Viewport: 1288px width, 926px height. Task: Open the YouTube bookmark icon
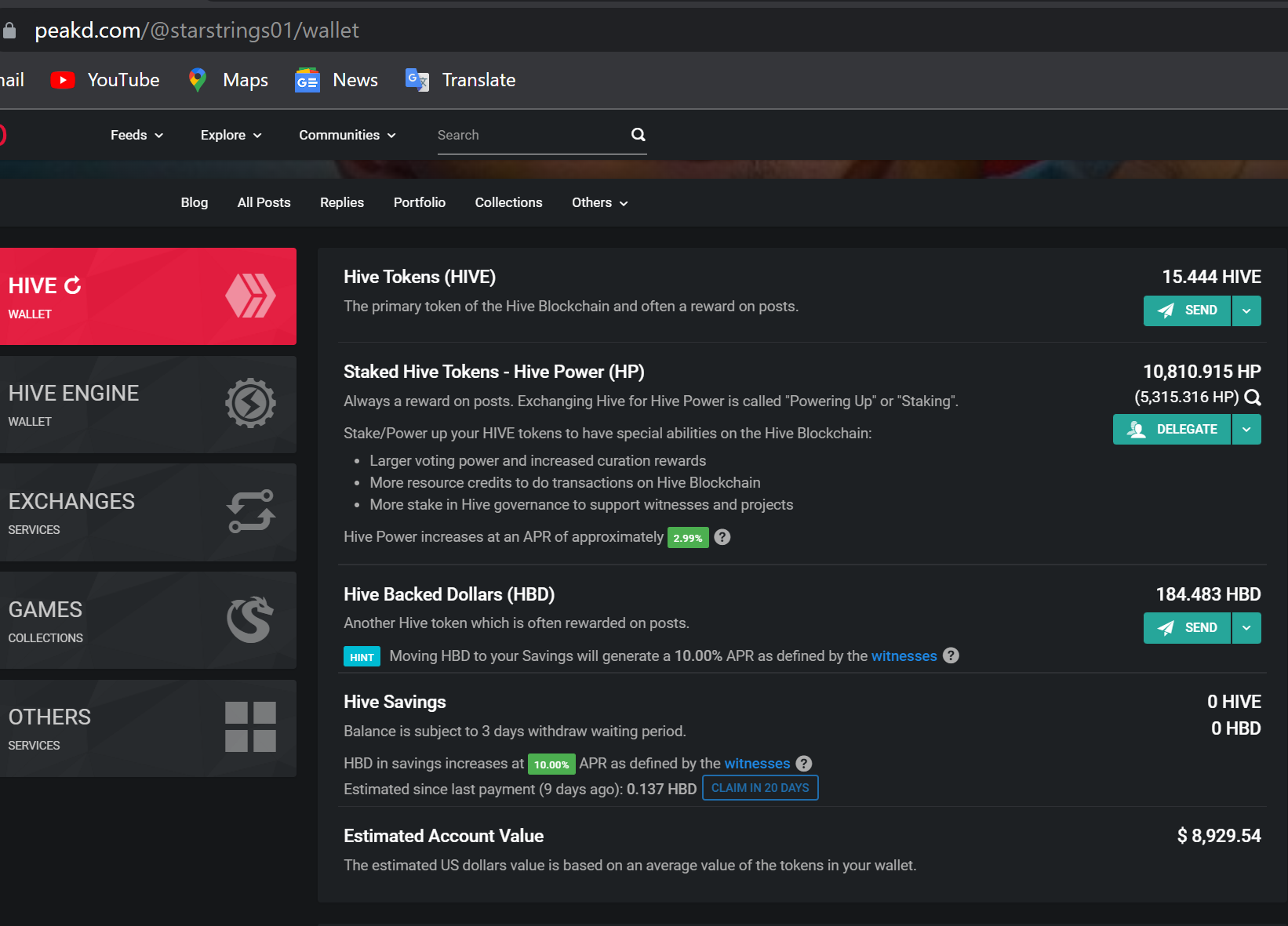[x=63, y=80]
